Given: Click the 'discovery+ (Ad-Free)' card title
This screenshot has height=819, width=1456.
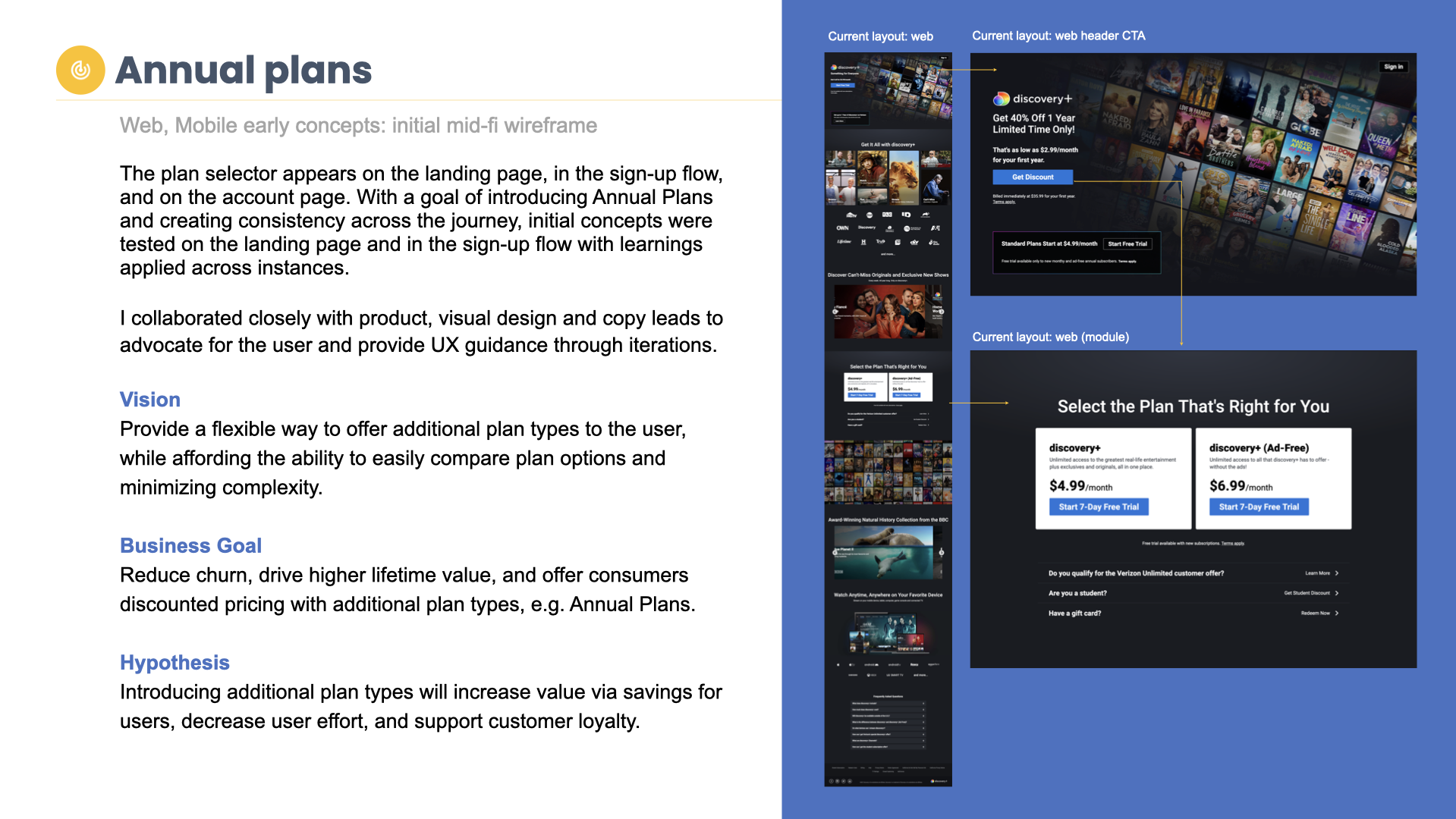Looking at the screenshot, I should [x=1259, y=448].
